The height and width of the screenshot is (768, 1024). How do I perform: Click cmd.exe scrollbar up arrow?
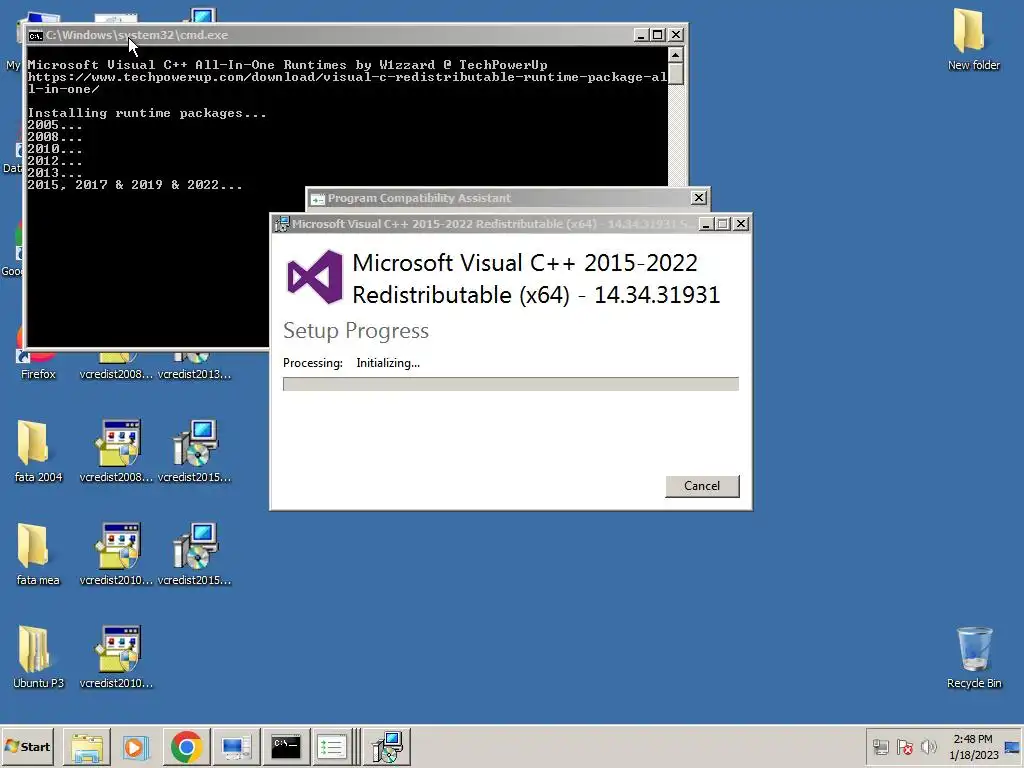676,54
